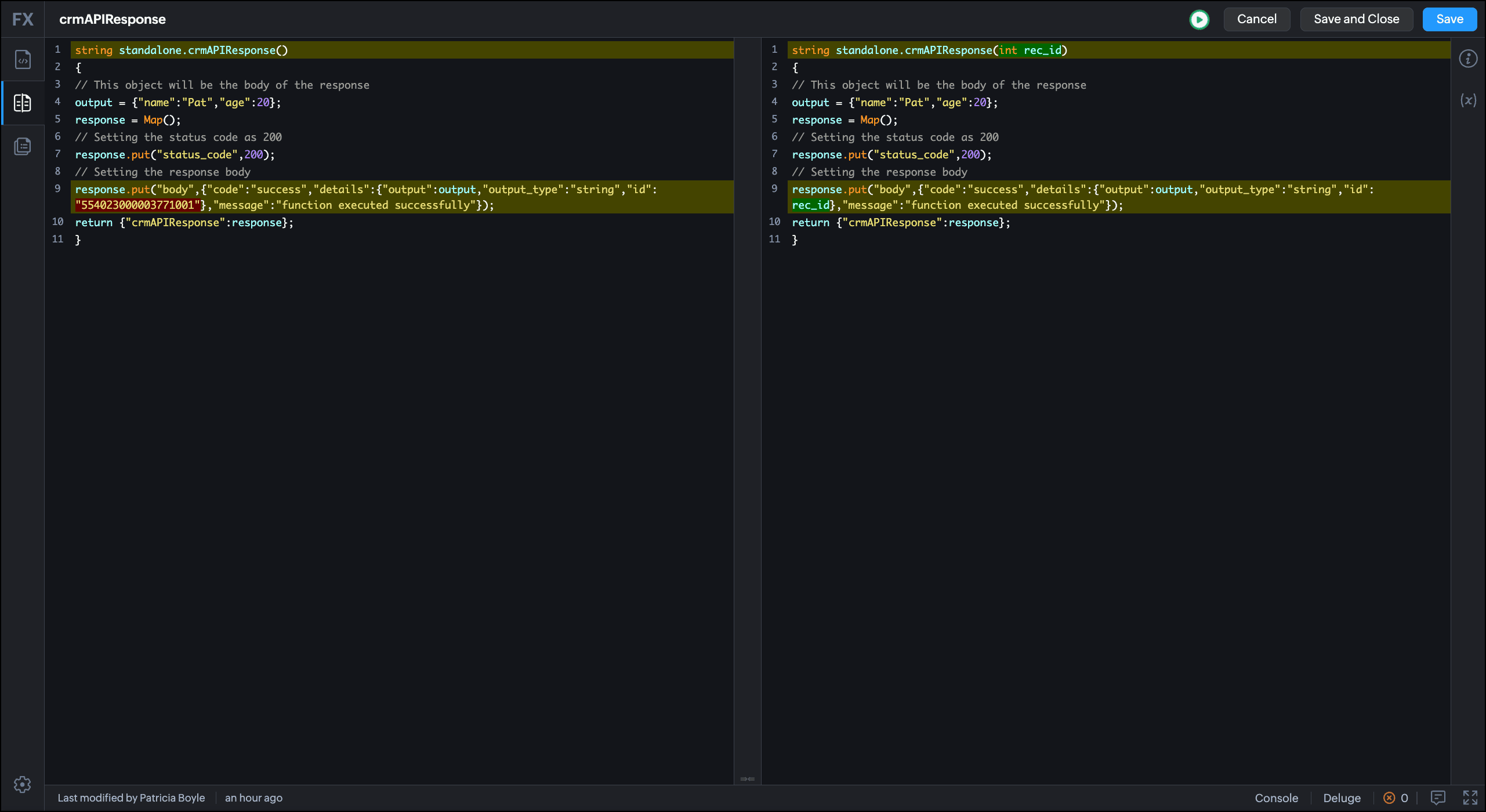
Task: Open the version history sidebar icon
Action: 23,146
